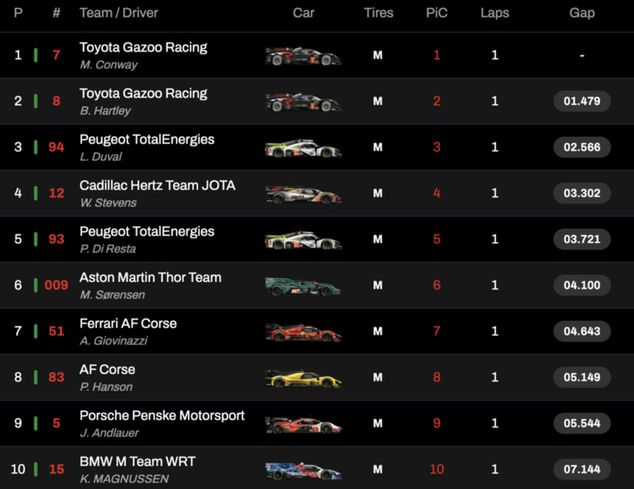Click the #94 Peugeot car image
This screenshot has width=634, height=489.
click(x=303, y=148)
